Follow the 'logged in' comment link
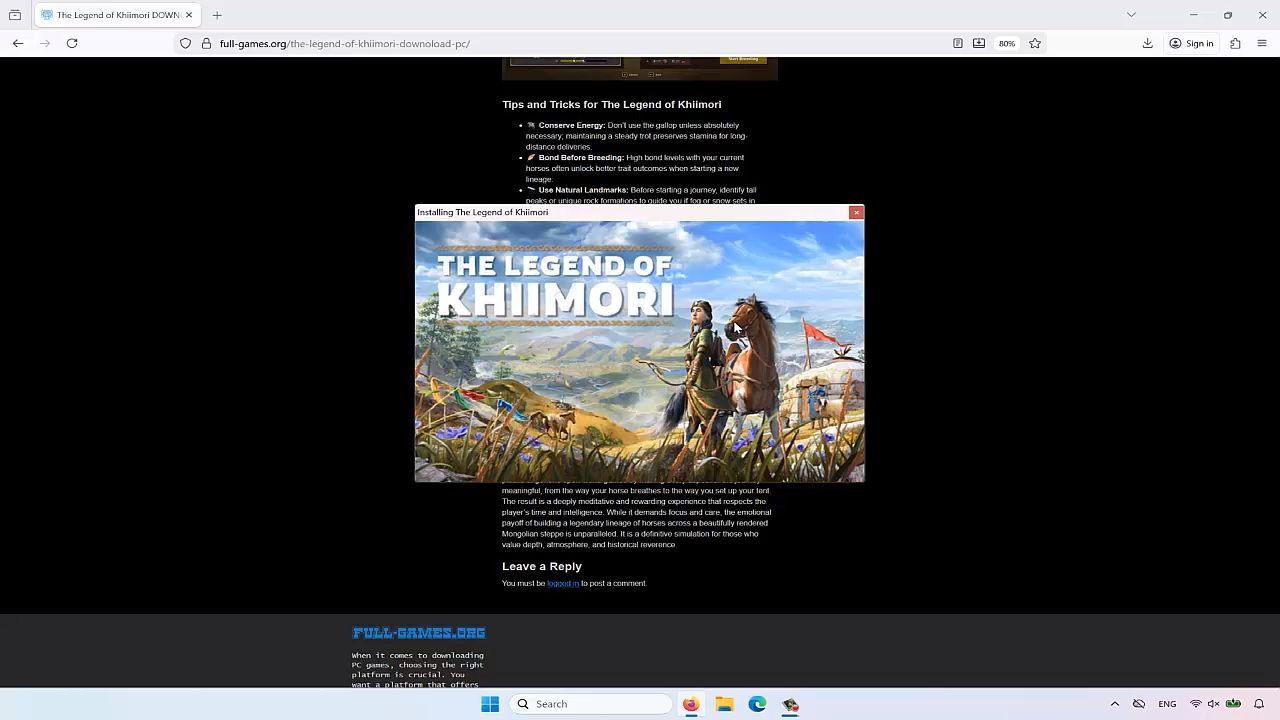 click(562, 583)
